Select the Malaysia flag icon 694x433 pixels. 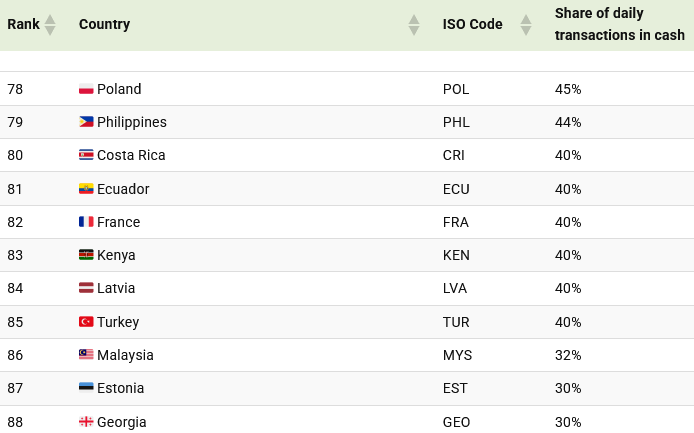click(86, 355)
